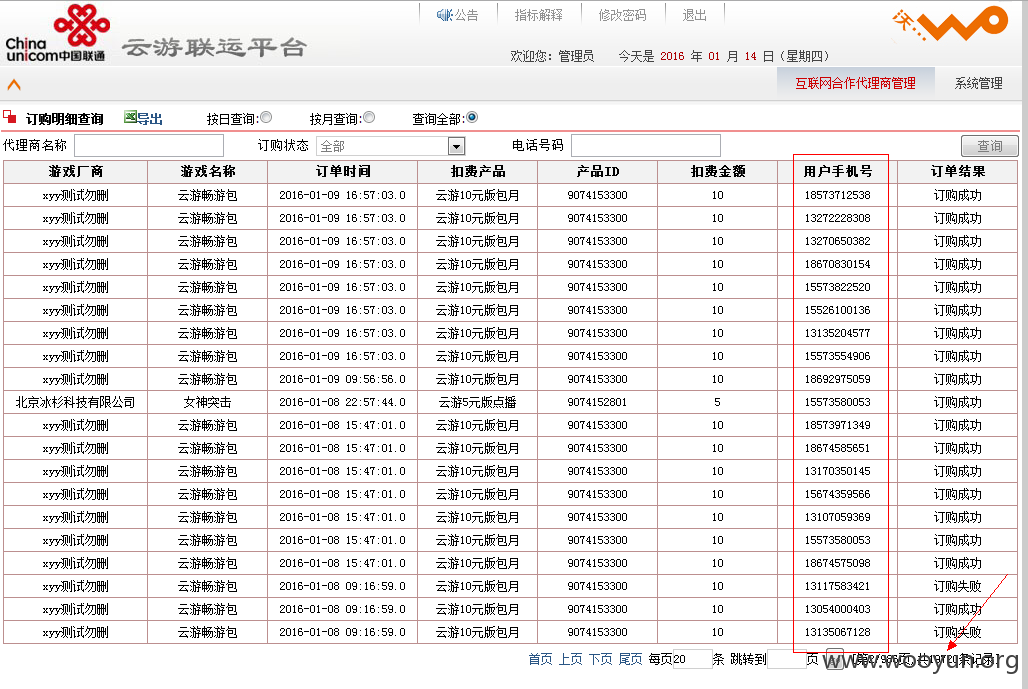
Task: Click the 扣费金额 column header
Action: [x=718, y=172]
